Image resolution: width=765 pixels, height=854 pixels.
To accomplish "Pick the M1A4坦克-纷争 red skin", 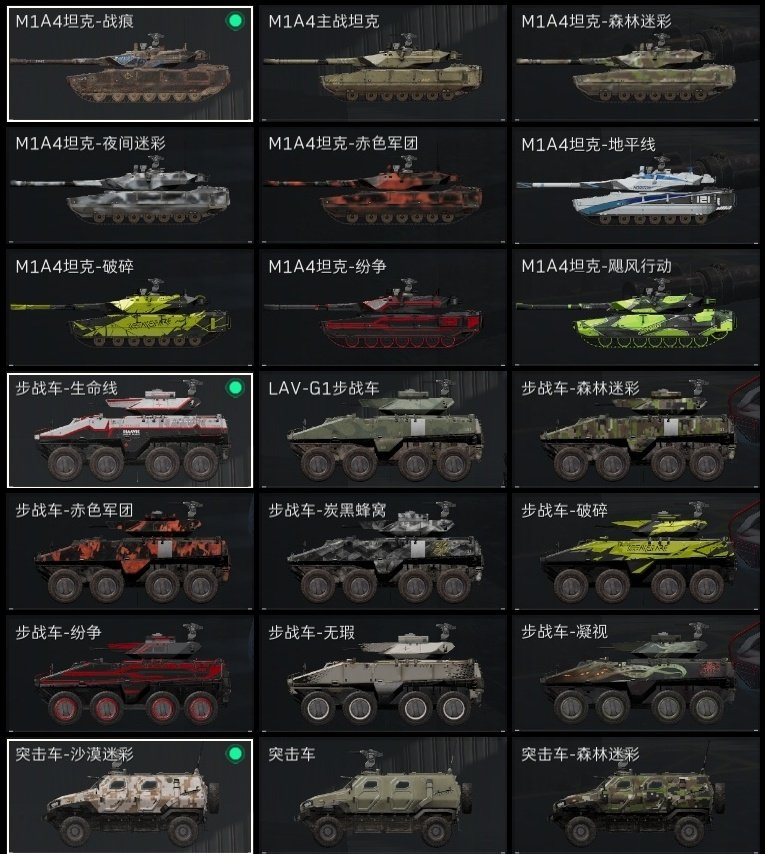I will (383, 308).
